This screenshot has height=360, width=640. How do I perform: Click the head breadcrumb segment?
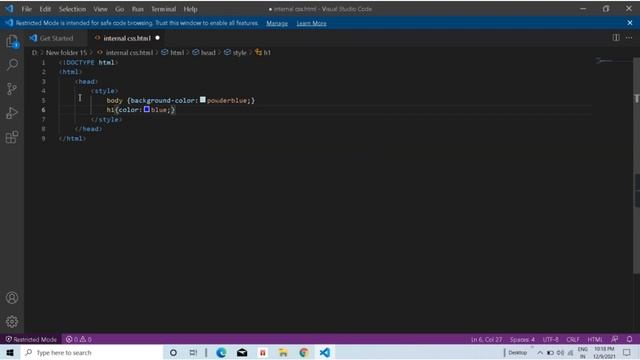tap(208, 53)
